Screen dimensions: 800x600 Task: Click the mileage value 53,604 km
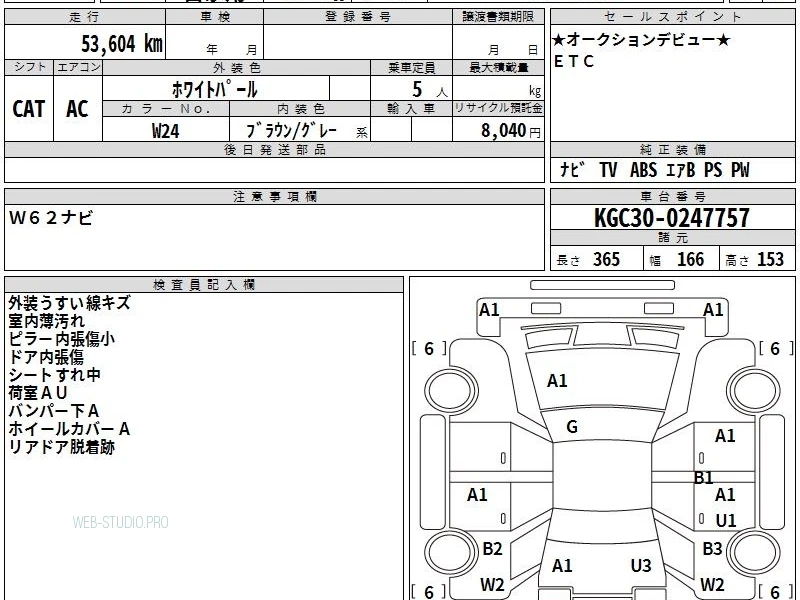tap(122, 44)
